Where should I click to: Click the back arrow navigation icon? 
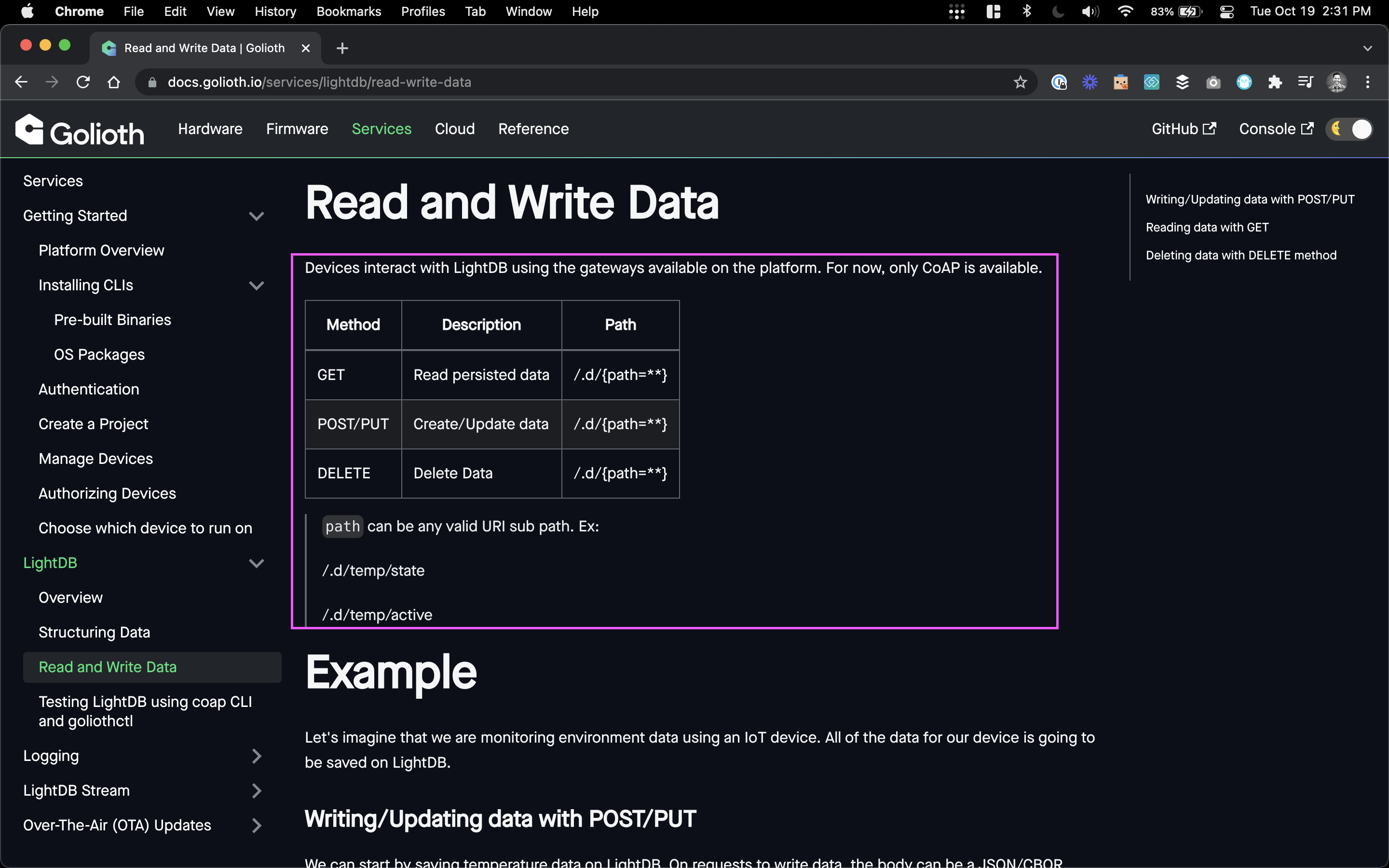pyautogui.click(x=21, y=82)
